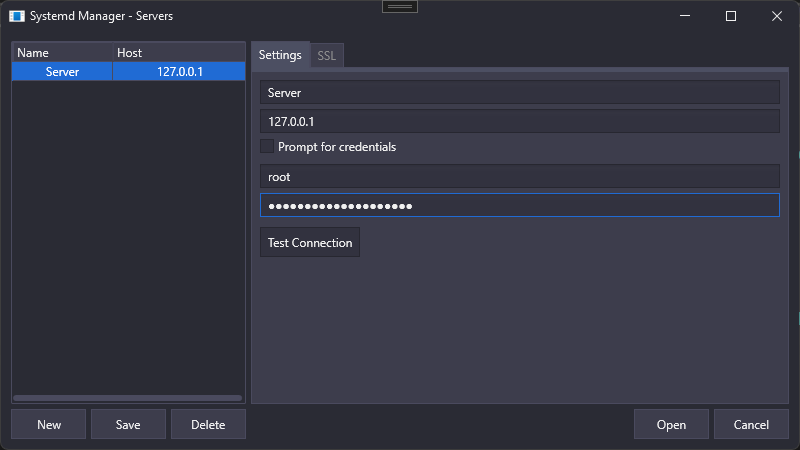Maximize the Systemd Manager window
The width and height of the screenshot is (800, 450).
pyautogui.click(x=731, y=16)
